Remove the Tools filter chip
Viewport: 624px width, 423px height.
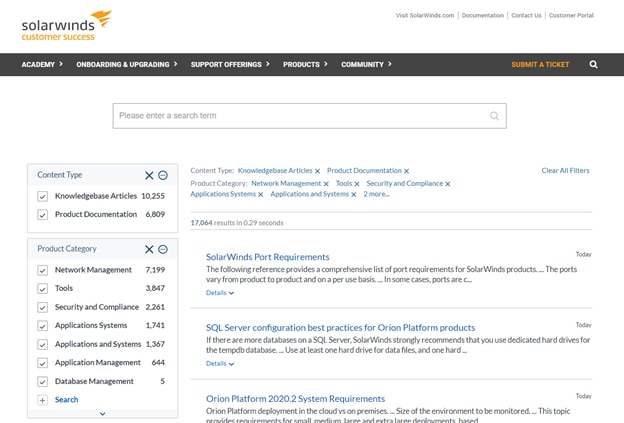tap(357, 184)
